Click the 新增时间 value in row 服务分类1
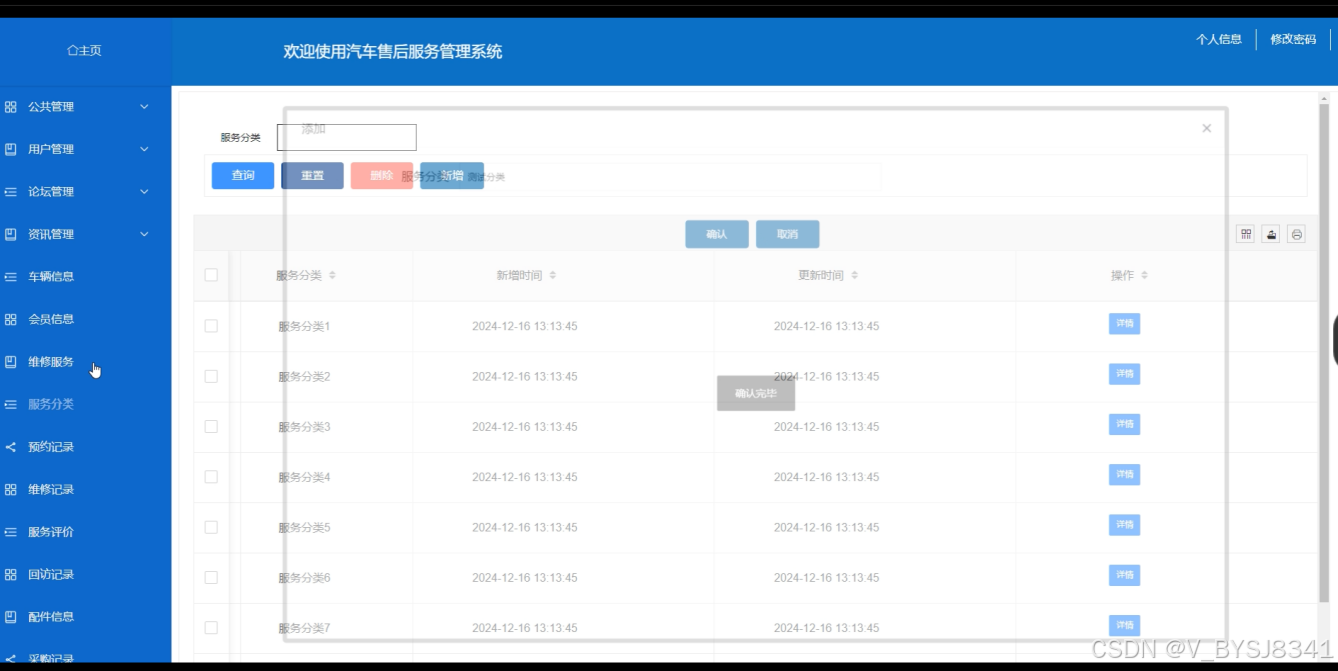 [525, 326]
